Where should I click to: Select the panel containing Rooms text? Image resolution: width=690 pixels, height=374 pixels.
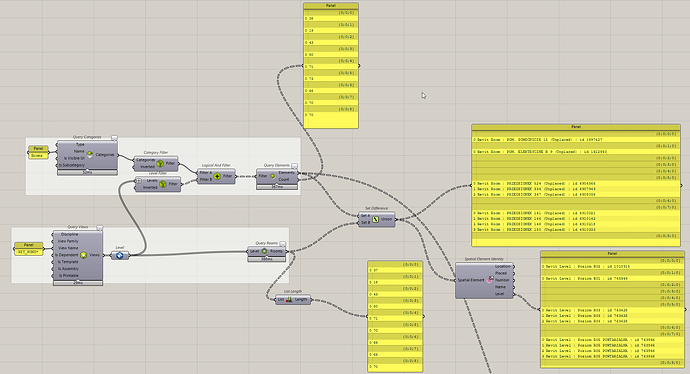click(x=38, y=152)
